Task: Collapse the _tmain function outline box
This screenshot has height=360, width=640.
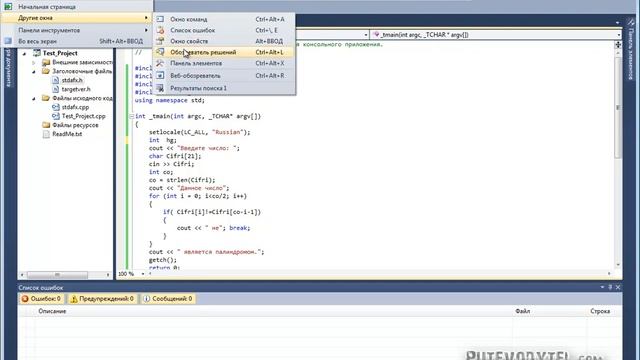Action: tap(131, 116)
